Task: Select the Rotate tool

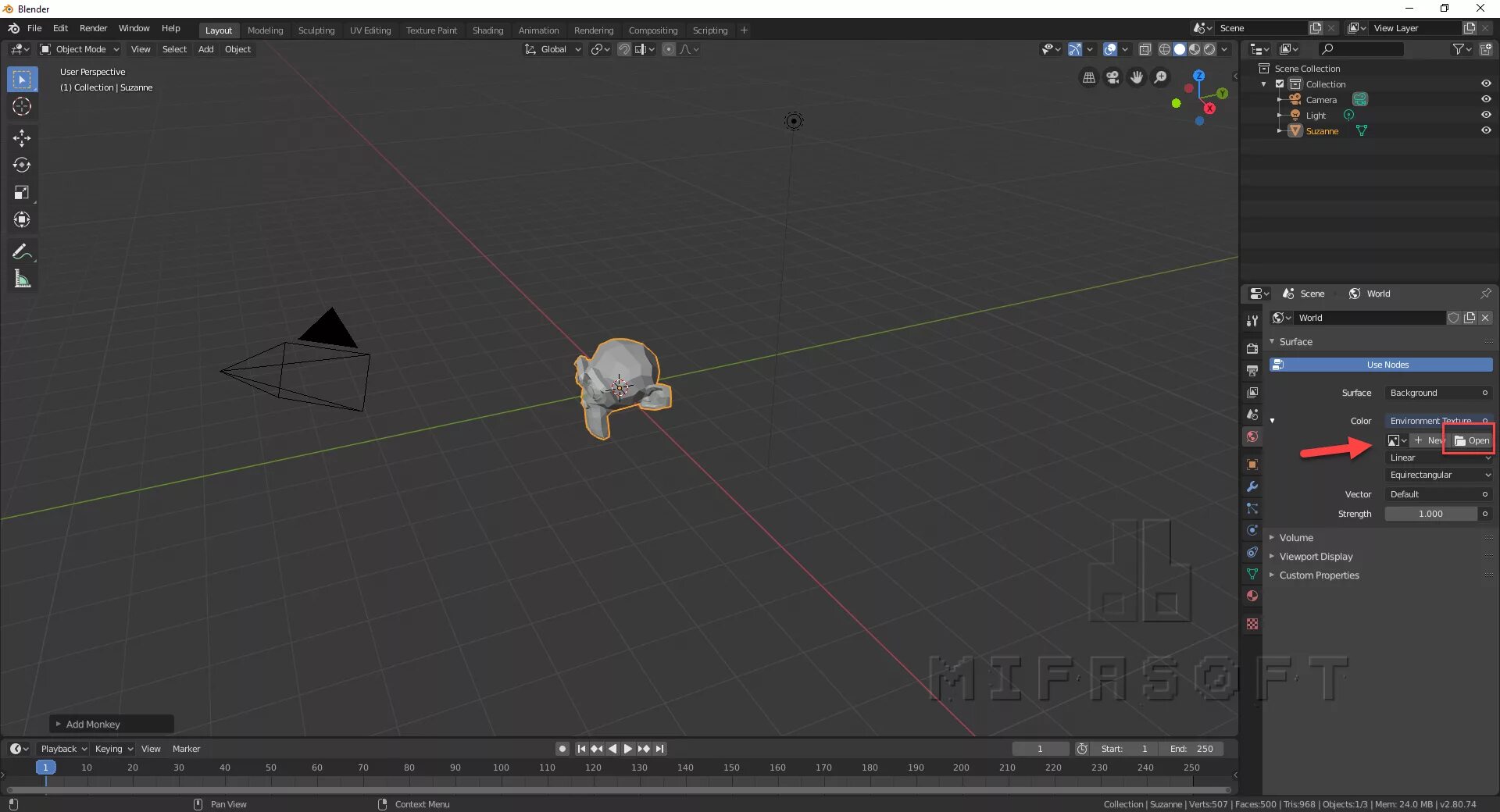Action: point(22,166)
